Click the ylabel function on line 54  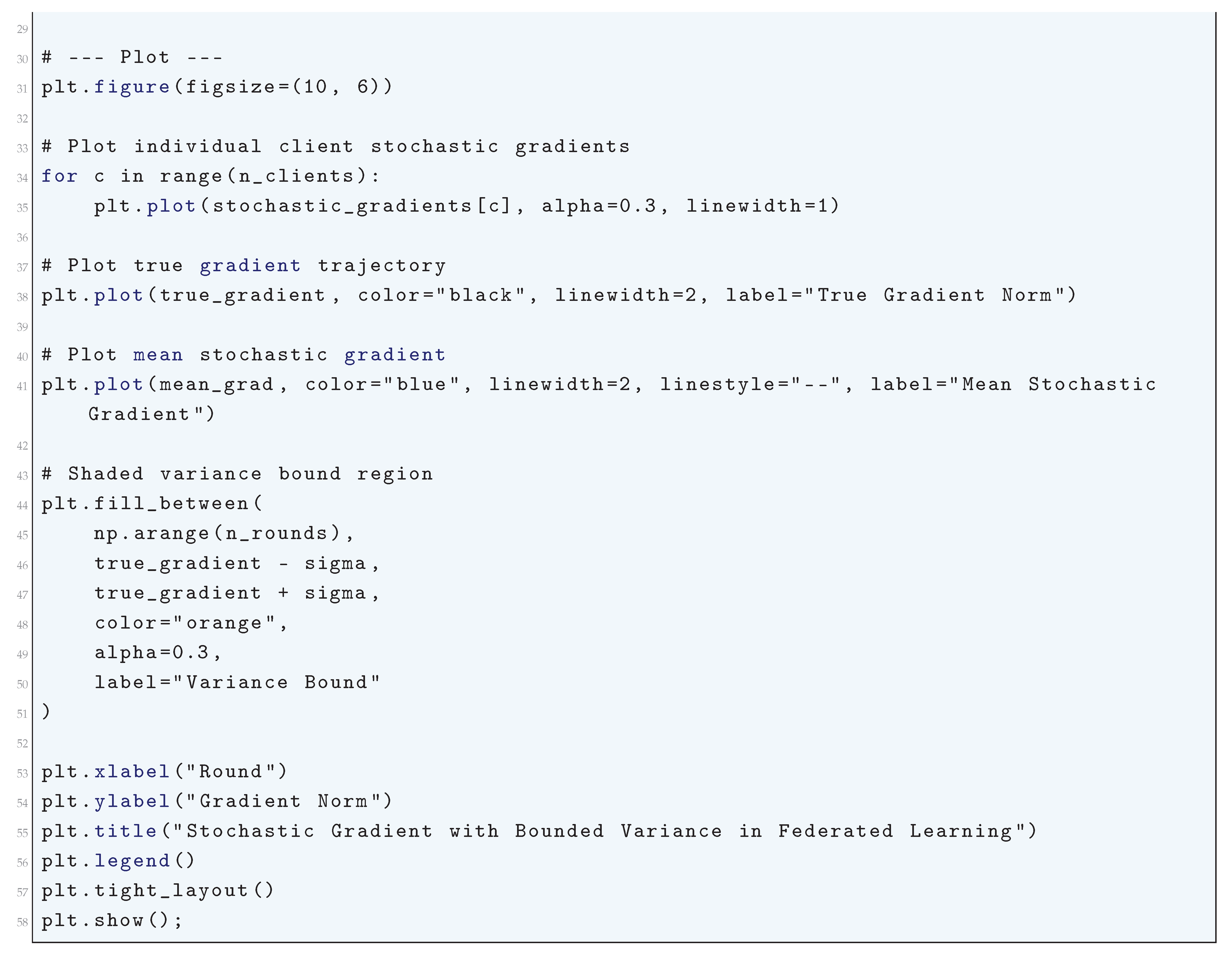click(x=132, y=801)
